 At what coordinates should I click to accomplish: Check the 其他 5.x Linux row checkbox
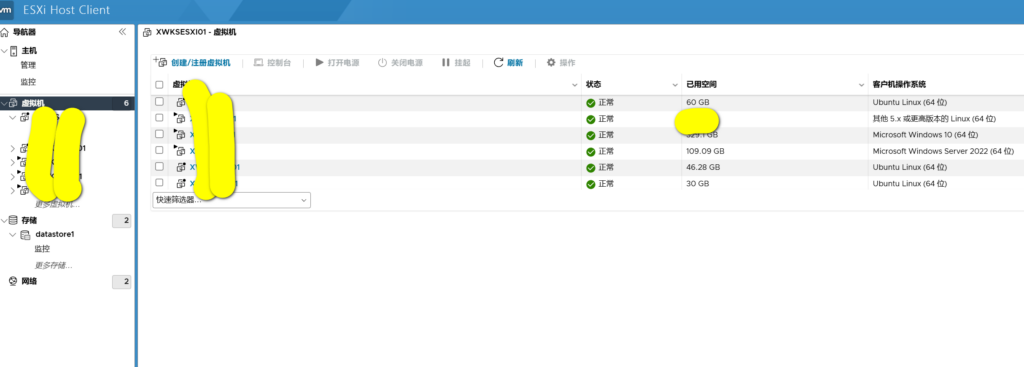pyautogui.click(x=159, y=118)
